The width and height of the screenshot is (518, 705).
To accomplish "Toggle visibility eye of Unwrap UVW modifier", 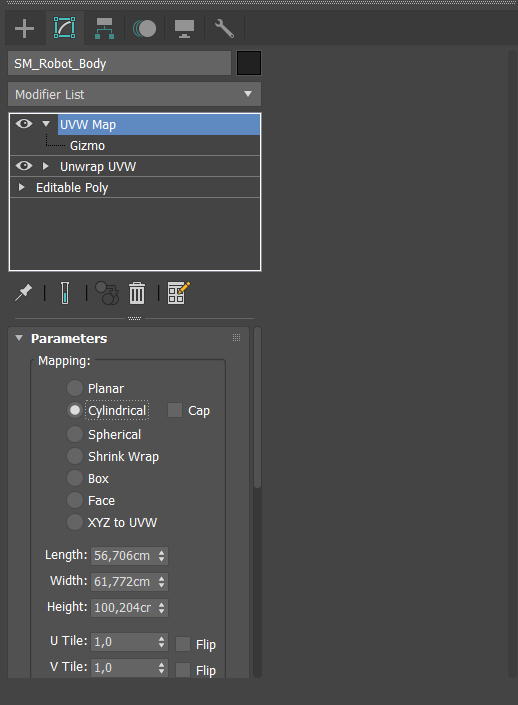I will 24,166.
